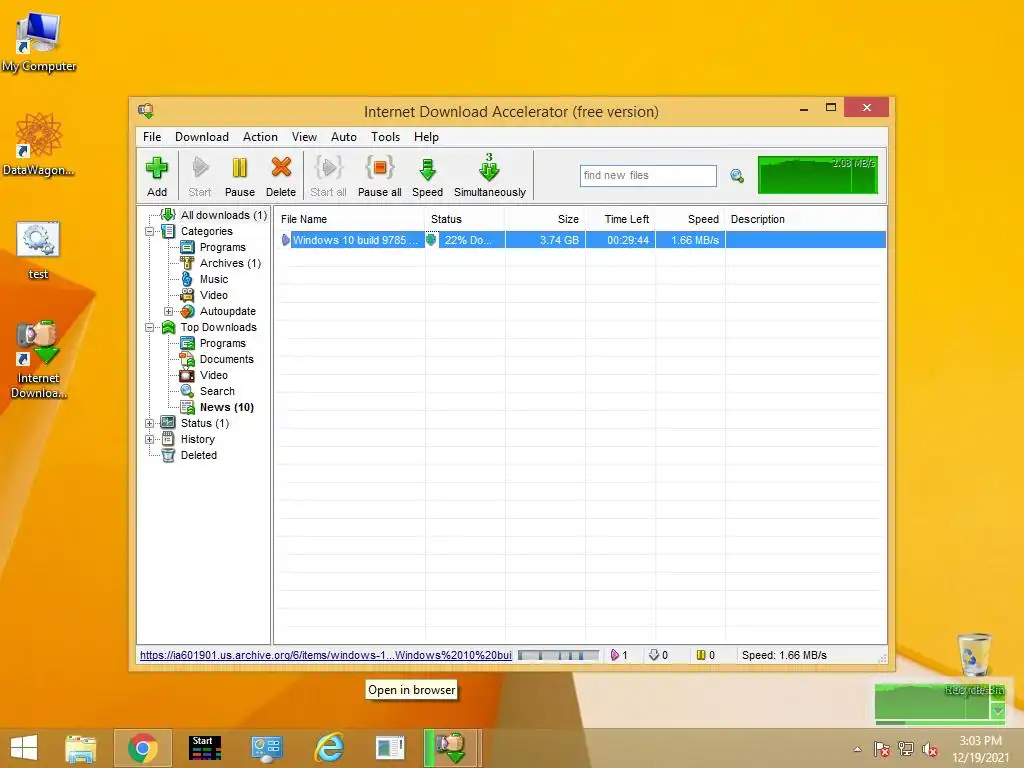The height and width of the screenshot is (768, 1024).
Task: Select Documents under Top Downloads
Action: point(227,359)
